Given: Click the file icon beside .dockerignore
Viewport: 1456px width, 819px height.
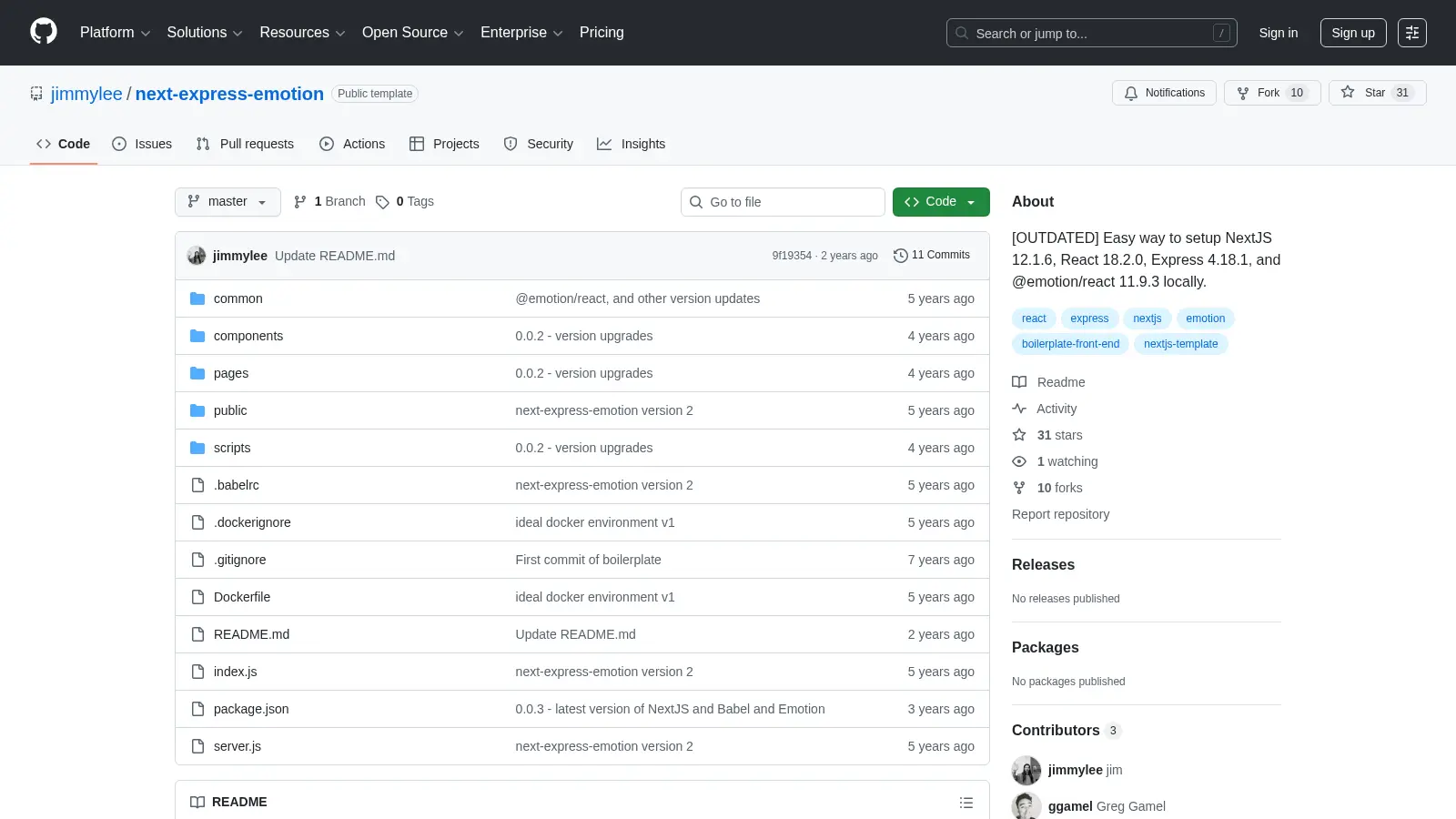Looking at the screenshot, I should pos(197,522).
